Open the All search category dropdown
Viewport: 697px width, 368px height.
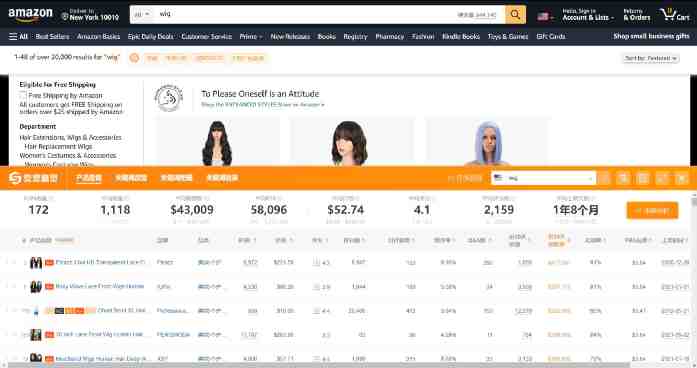pos(142,15)
